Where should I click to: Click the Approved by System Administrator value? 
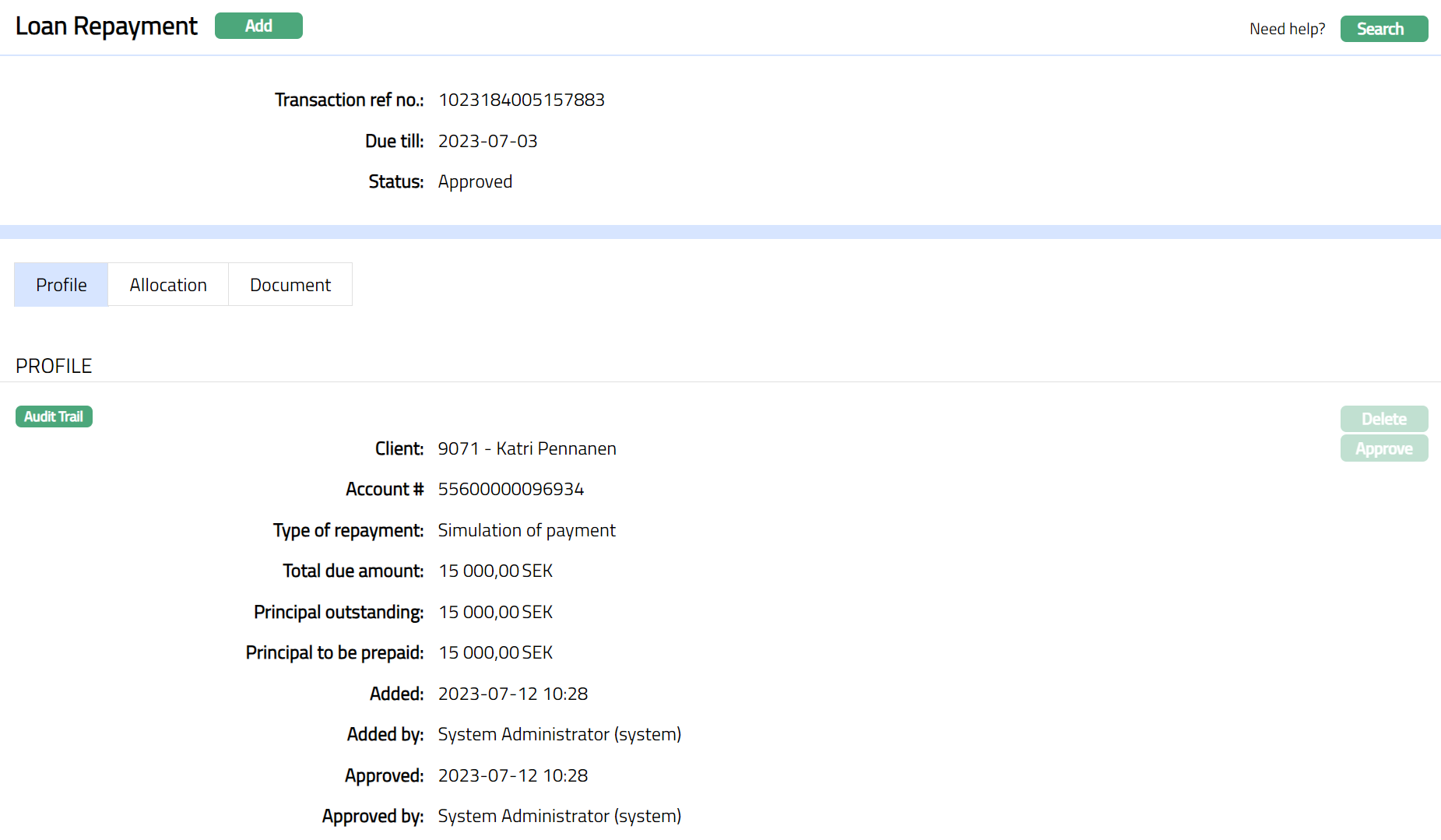[559, 816]
